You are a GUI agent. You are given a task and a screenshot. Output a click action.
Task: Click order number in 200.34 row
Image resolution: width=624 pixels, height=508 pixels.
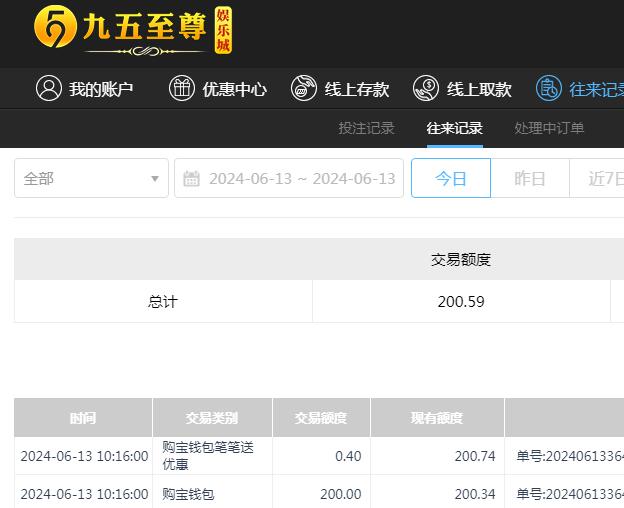click(570, 494)
